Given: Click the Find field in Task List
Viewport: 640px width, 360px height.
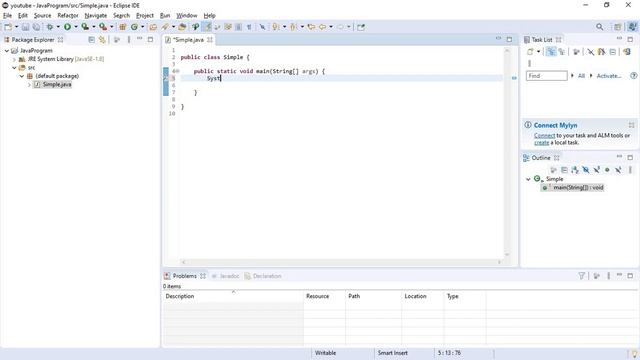Looking at the screenshot, I should tap(547, 76).
